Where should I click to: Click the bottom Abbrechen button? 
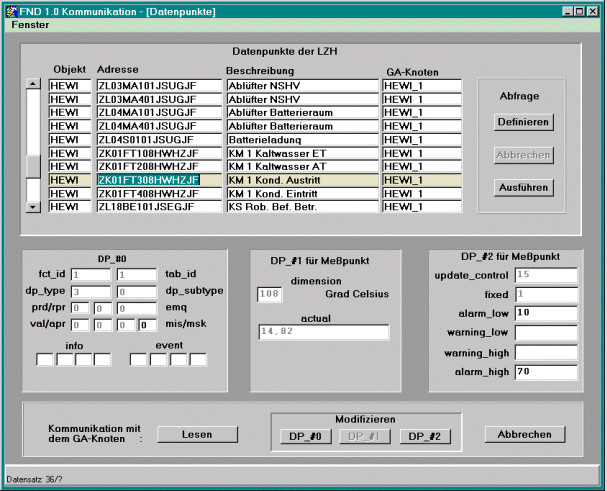click(525, 434)
